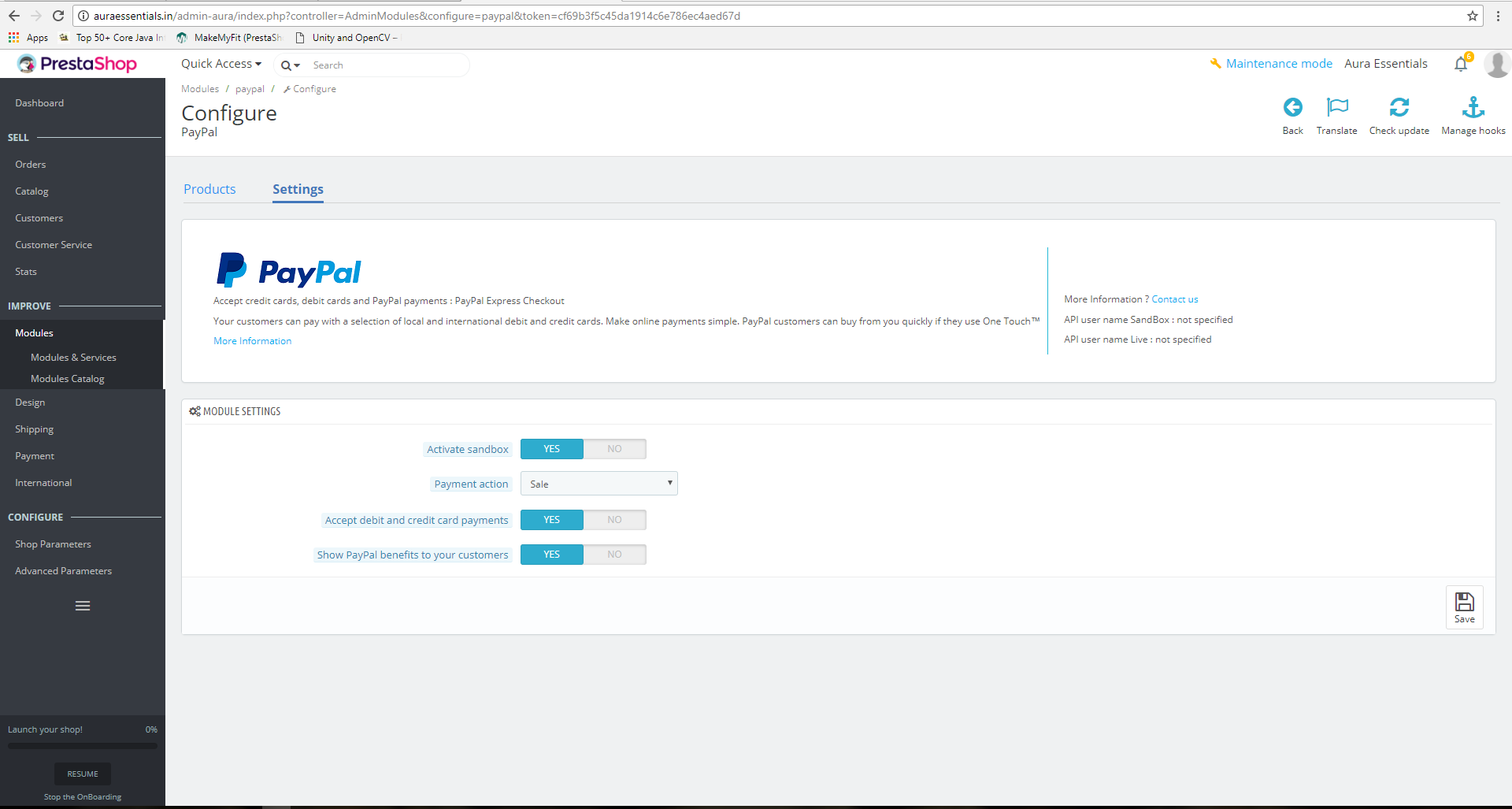Click Stop the OnBoarding link
Viewport: 1512px width, 809px height.
tap(83, 797)
